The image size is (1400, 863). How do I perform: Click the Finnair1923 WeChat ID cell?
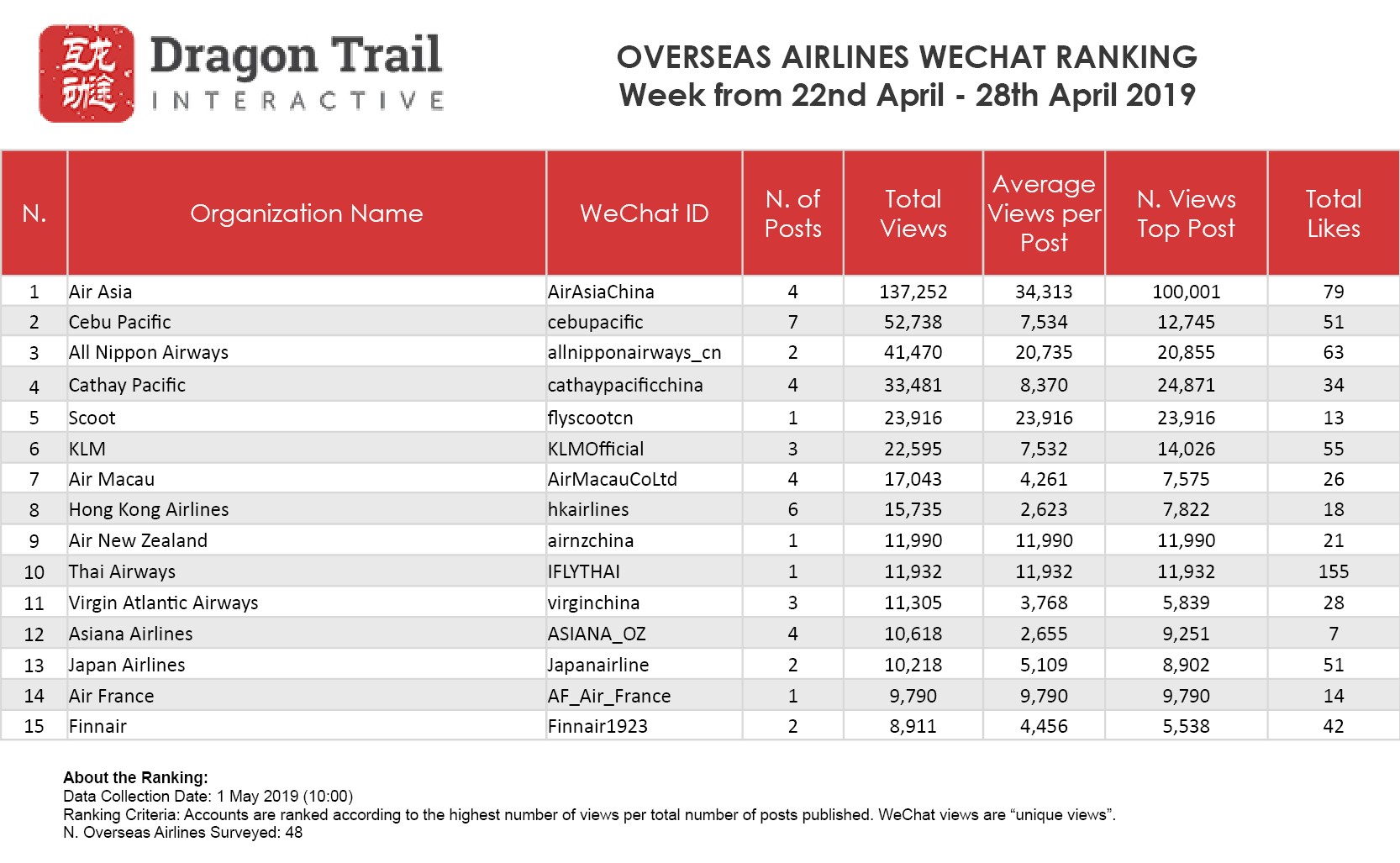click(597, 726)
